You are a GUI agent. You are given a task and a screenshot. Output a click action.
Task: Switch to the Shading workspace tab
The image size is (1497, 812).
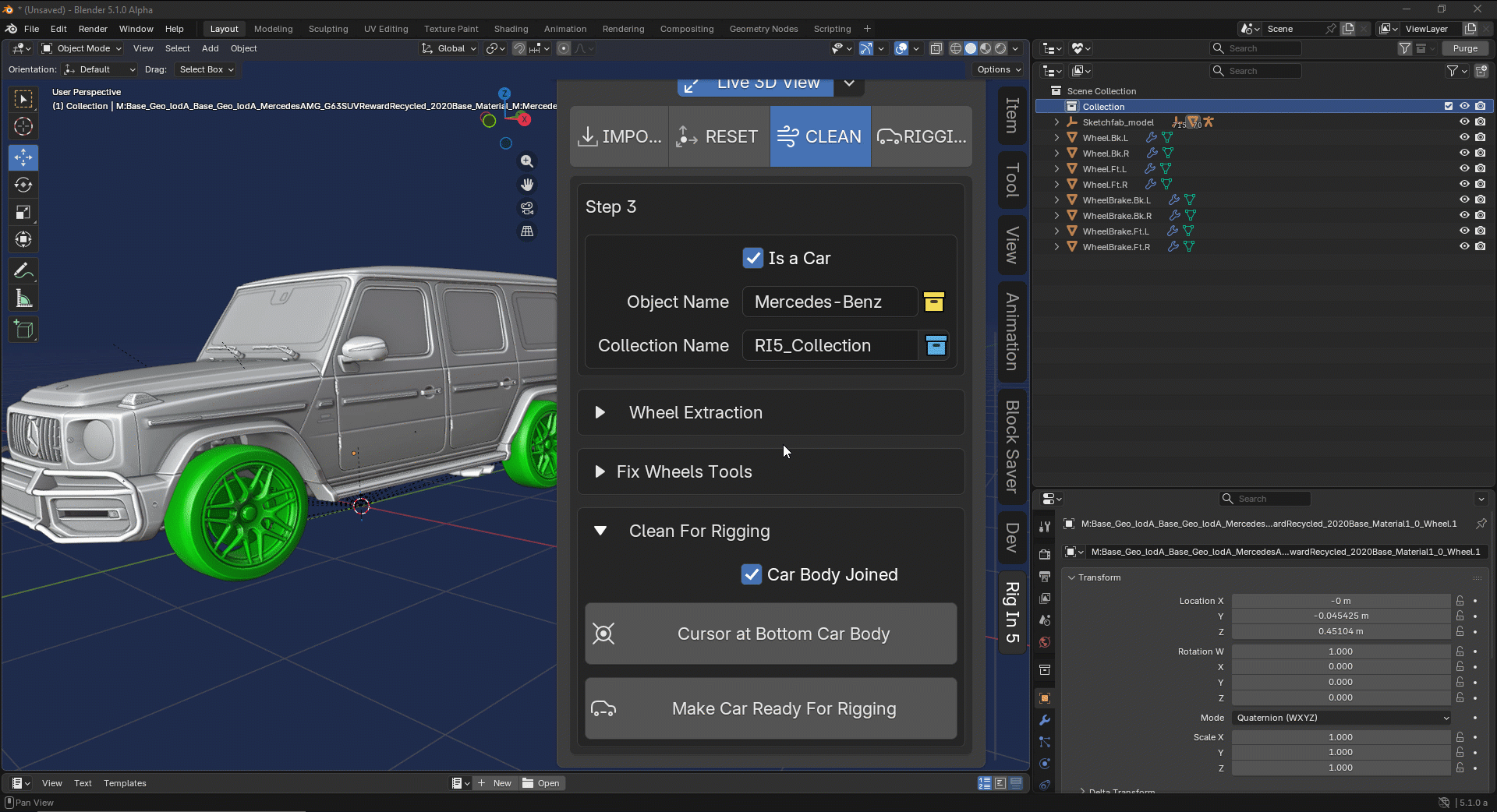511,29
